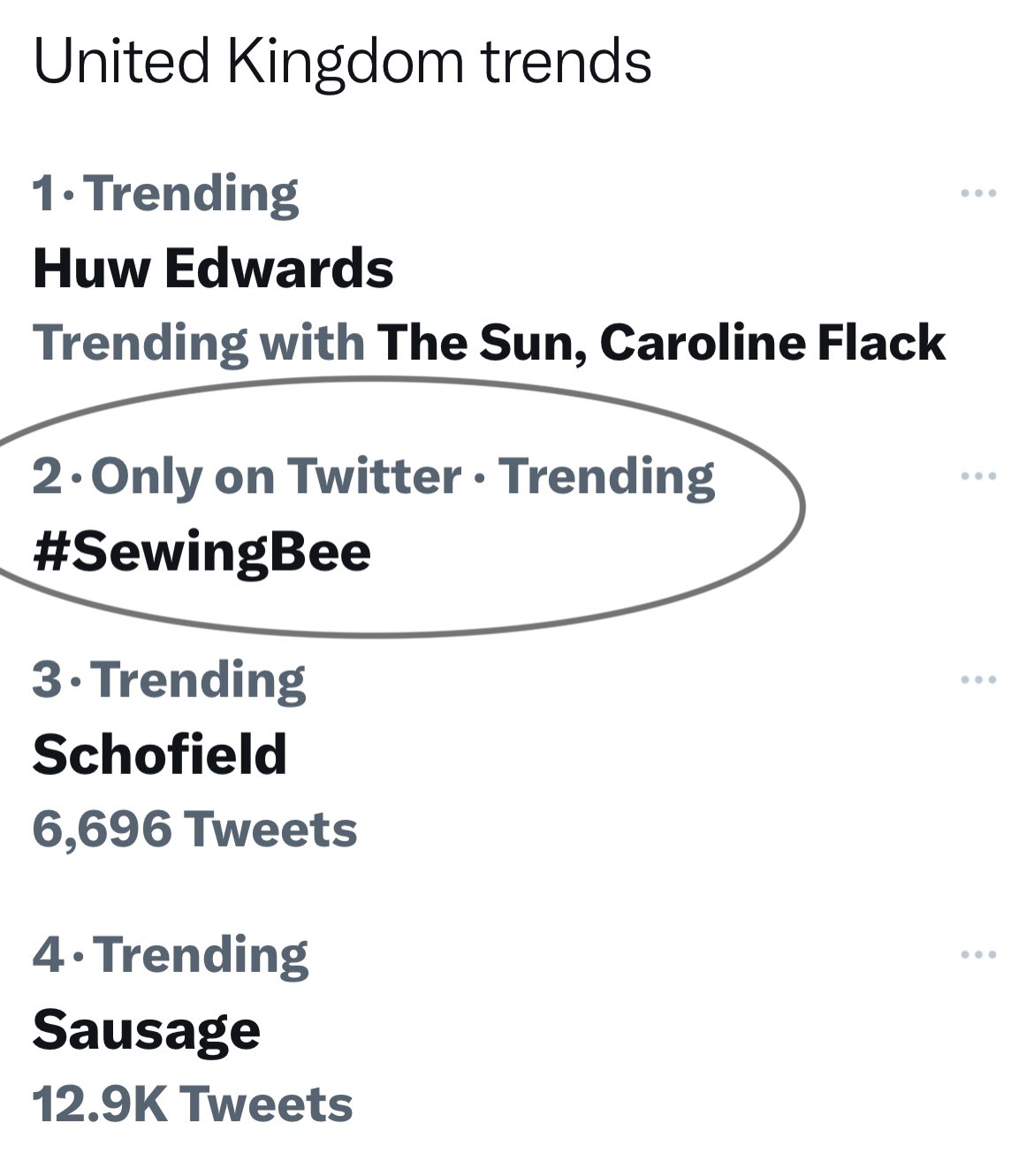Click the 6,696 Tweets count

pyautogui.click(x=194, y=830)
